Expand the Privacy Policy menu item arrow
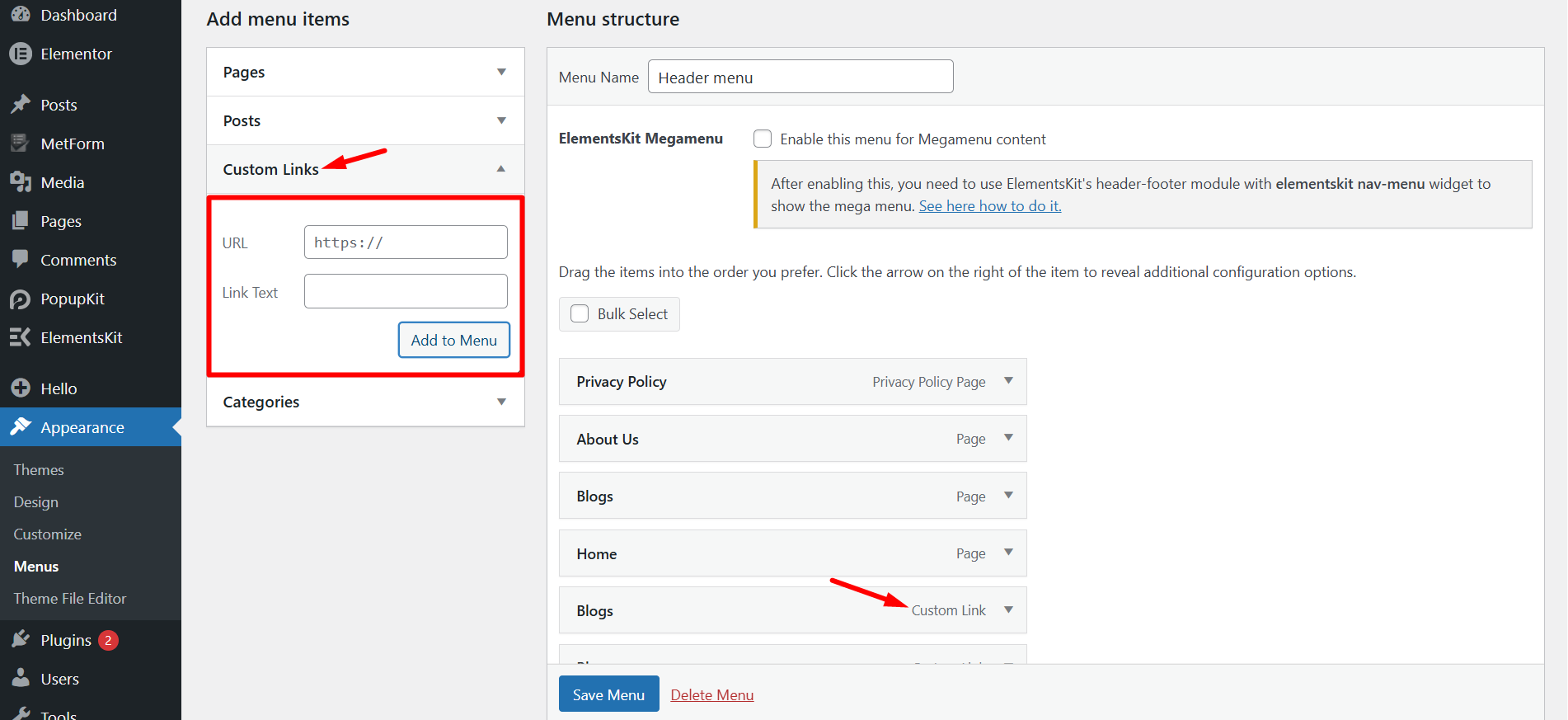This screenshot has width=1568, height=720. pos(1008,381)
